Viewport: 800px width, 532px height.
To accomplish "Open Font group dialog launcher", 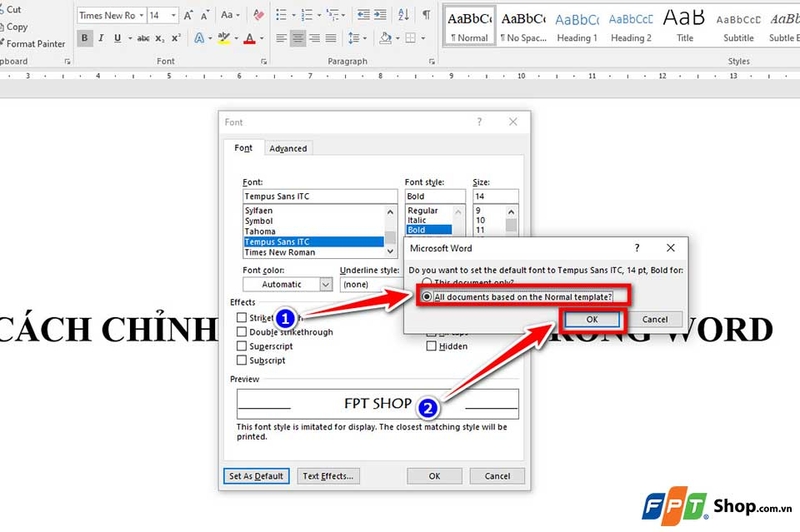I will pyautogui.click(x=264, y=61).
